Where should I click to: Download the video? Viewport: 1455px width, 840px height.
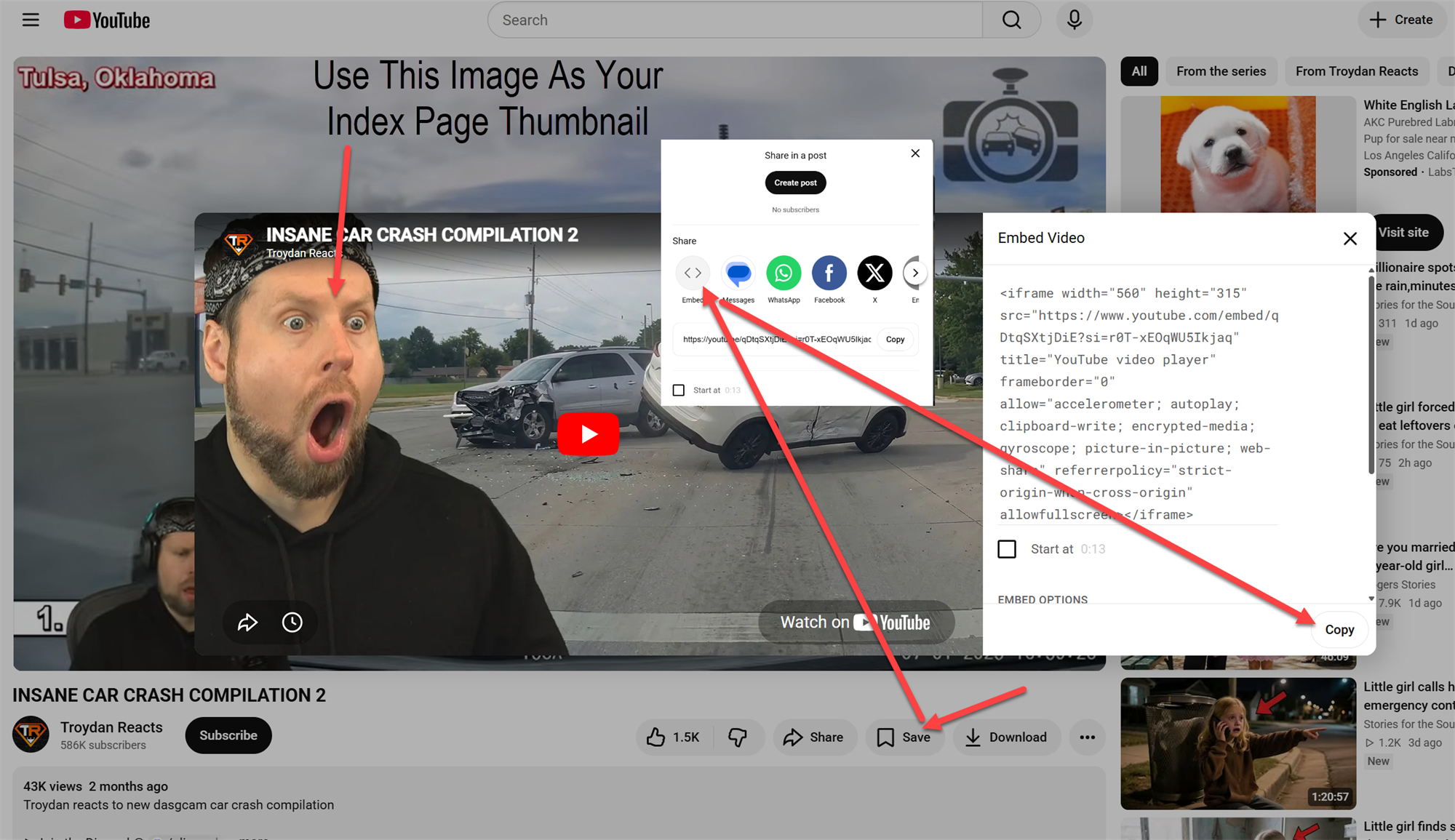tap(1006, 737)
